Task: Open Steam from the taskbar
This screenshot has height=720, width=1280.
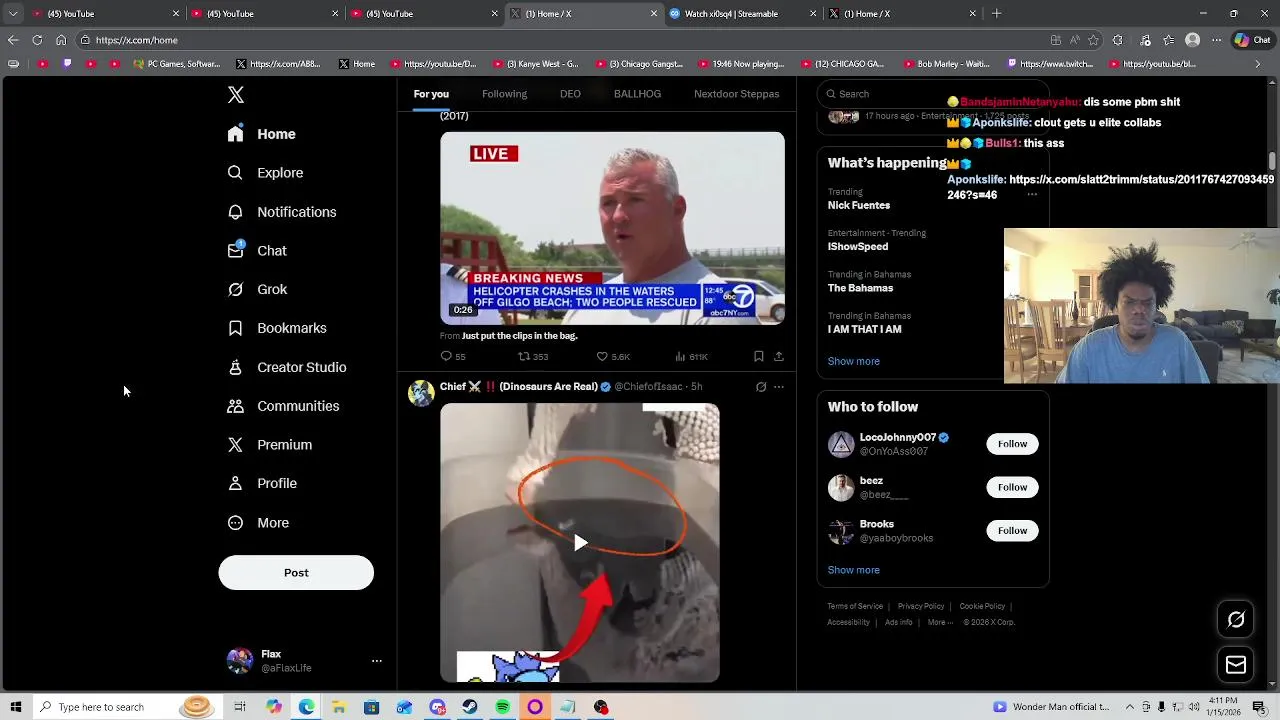Action: (470, 707)
